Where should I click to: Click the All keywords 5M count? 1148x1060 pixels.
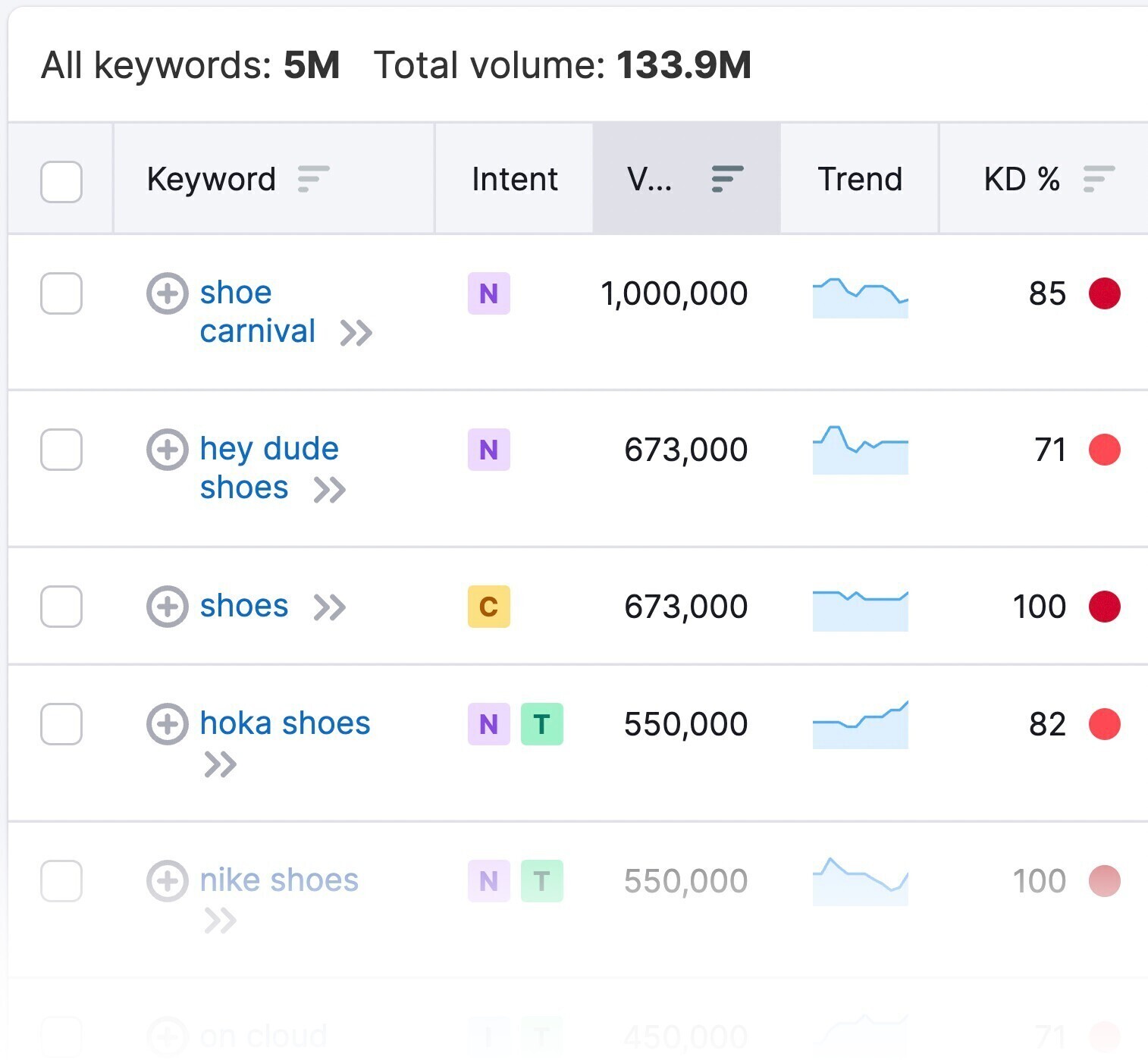tap(312, 65)
